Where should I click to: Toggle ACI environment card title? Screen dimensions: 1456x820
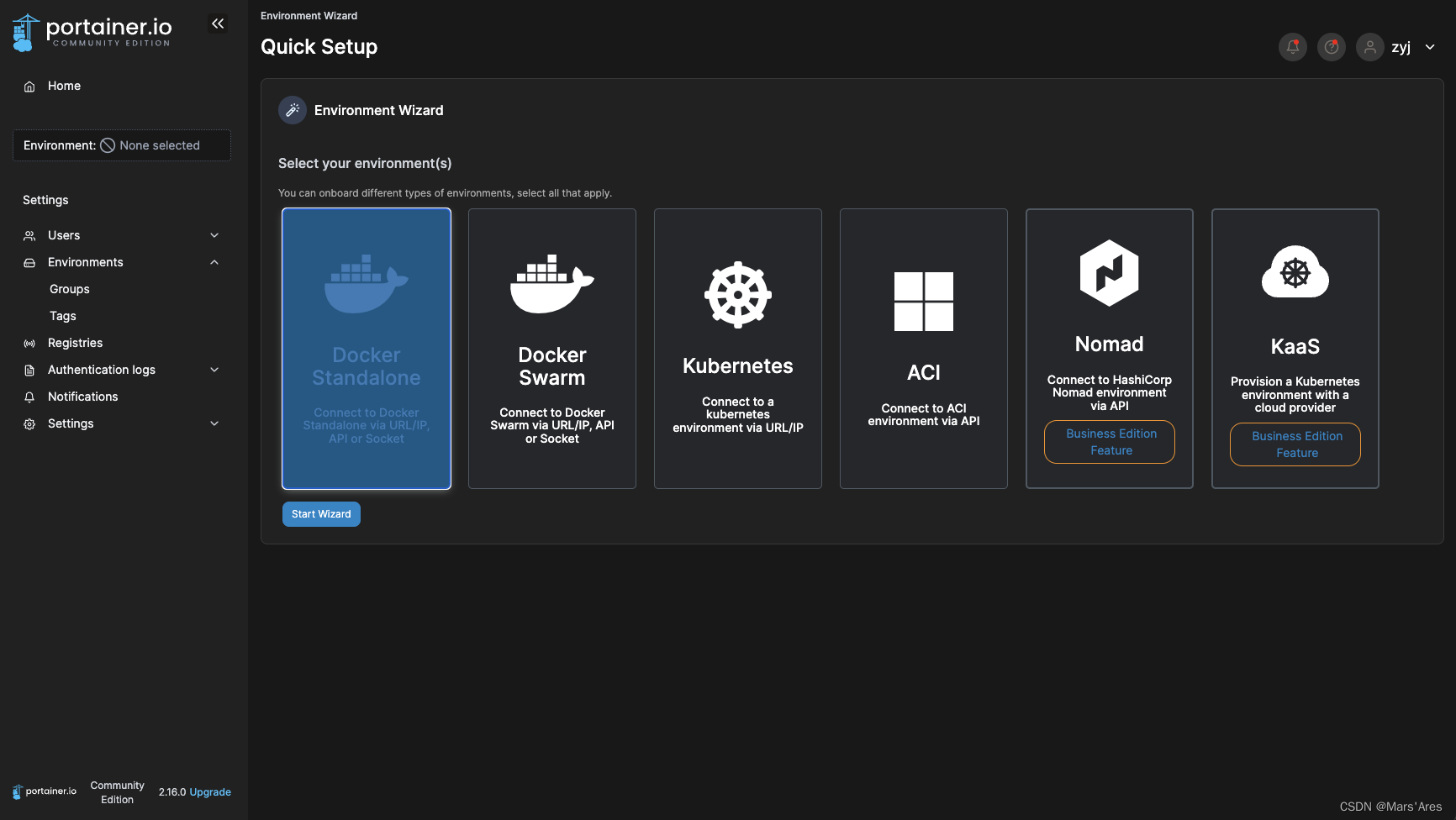tap(924, 373)
